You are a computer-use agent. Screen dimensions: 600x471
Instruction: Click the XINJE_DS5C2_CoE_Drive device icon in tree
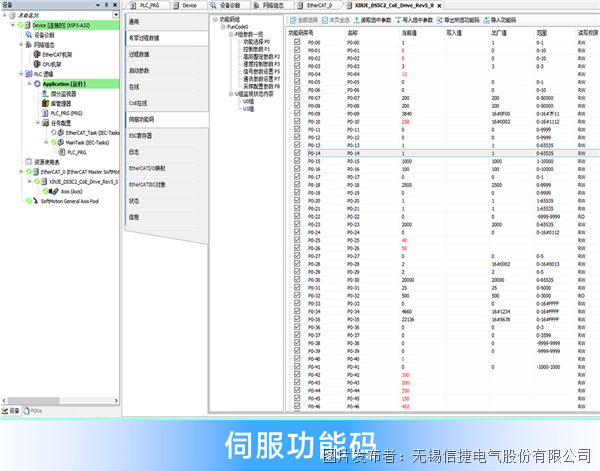(x=44, y=181)
